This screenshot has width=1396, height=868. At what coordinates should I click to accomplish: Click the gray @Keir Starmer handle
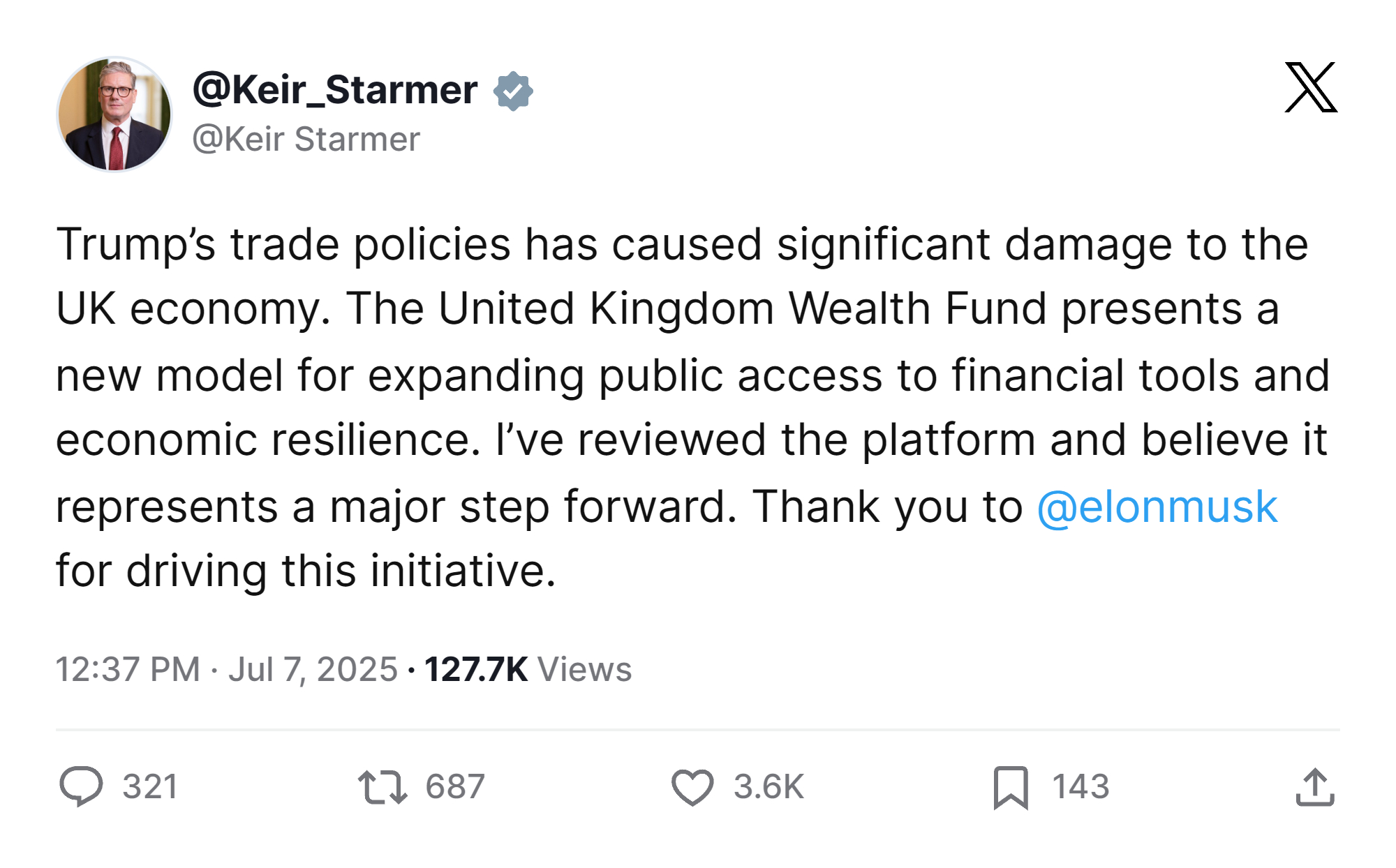pos(306,139)
